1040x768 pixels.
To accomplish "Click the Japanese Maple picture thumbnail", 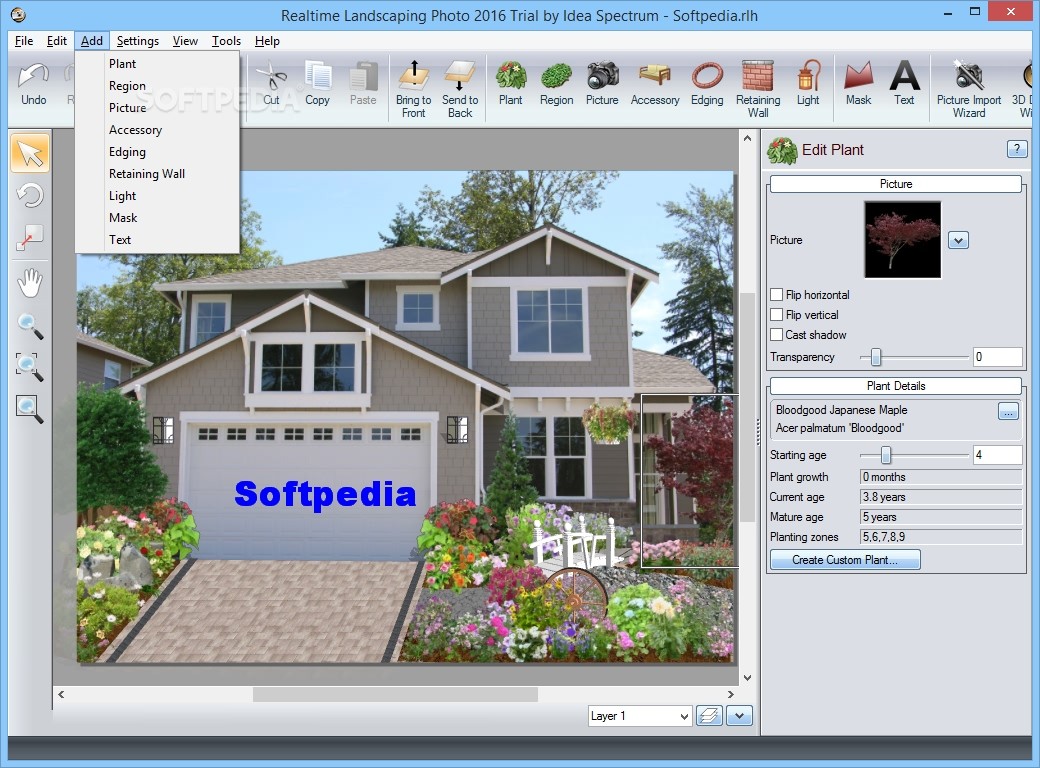I will [x=902, y=240].
